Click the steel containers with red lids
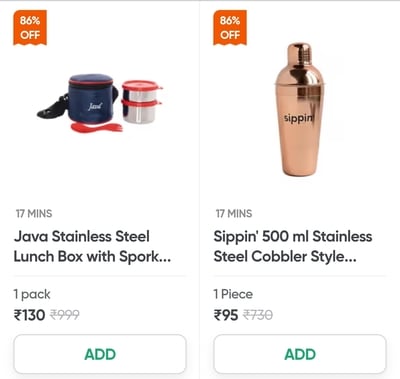 (x=141, y=101)
